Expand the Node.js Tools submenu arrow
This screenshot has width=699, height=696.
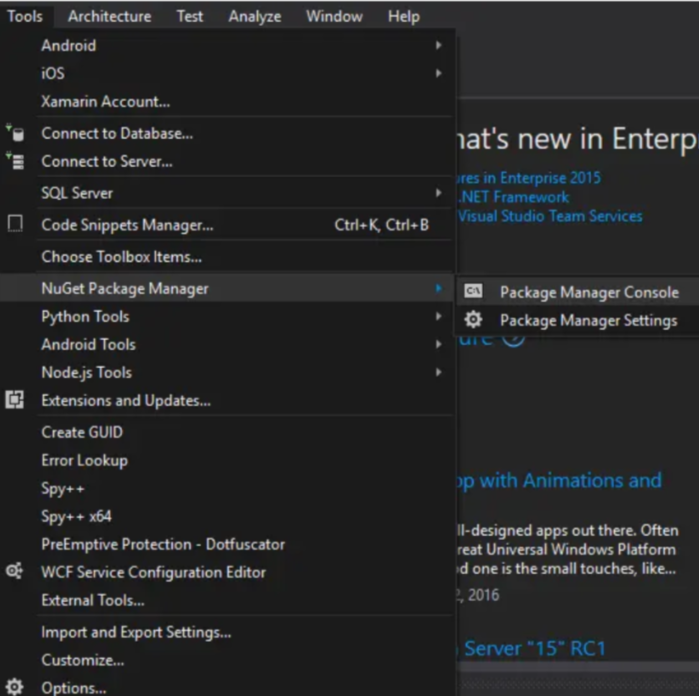pos(438,372)
